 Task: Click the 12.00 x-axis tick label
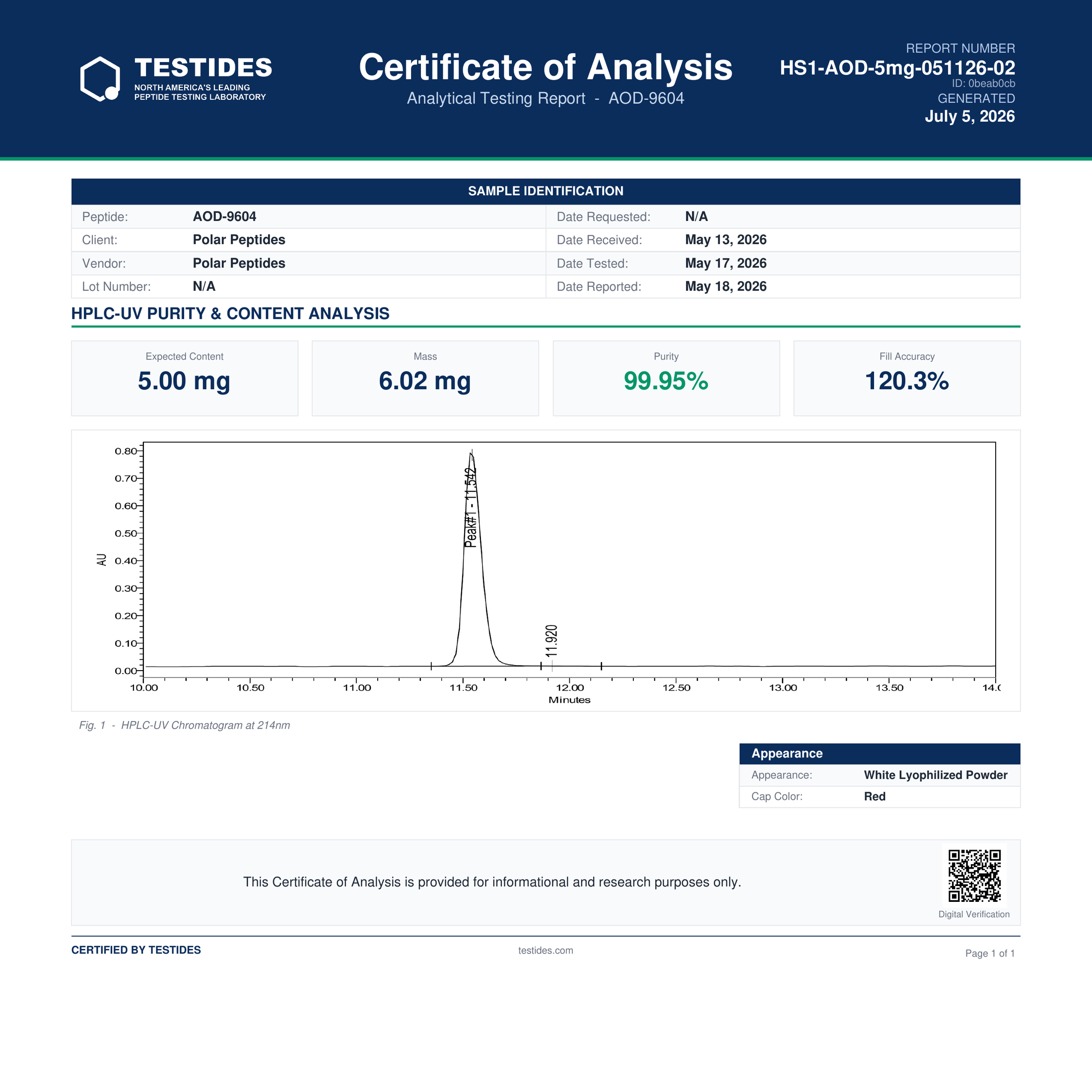coord(570,688)
